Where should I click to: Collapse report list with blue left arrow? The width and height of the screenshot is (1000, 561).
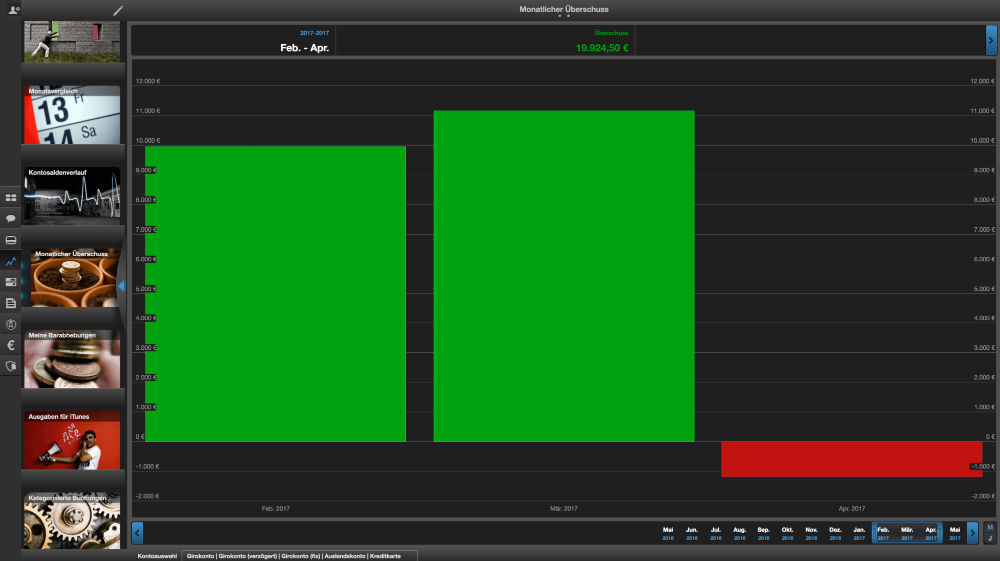121,287
